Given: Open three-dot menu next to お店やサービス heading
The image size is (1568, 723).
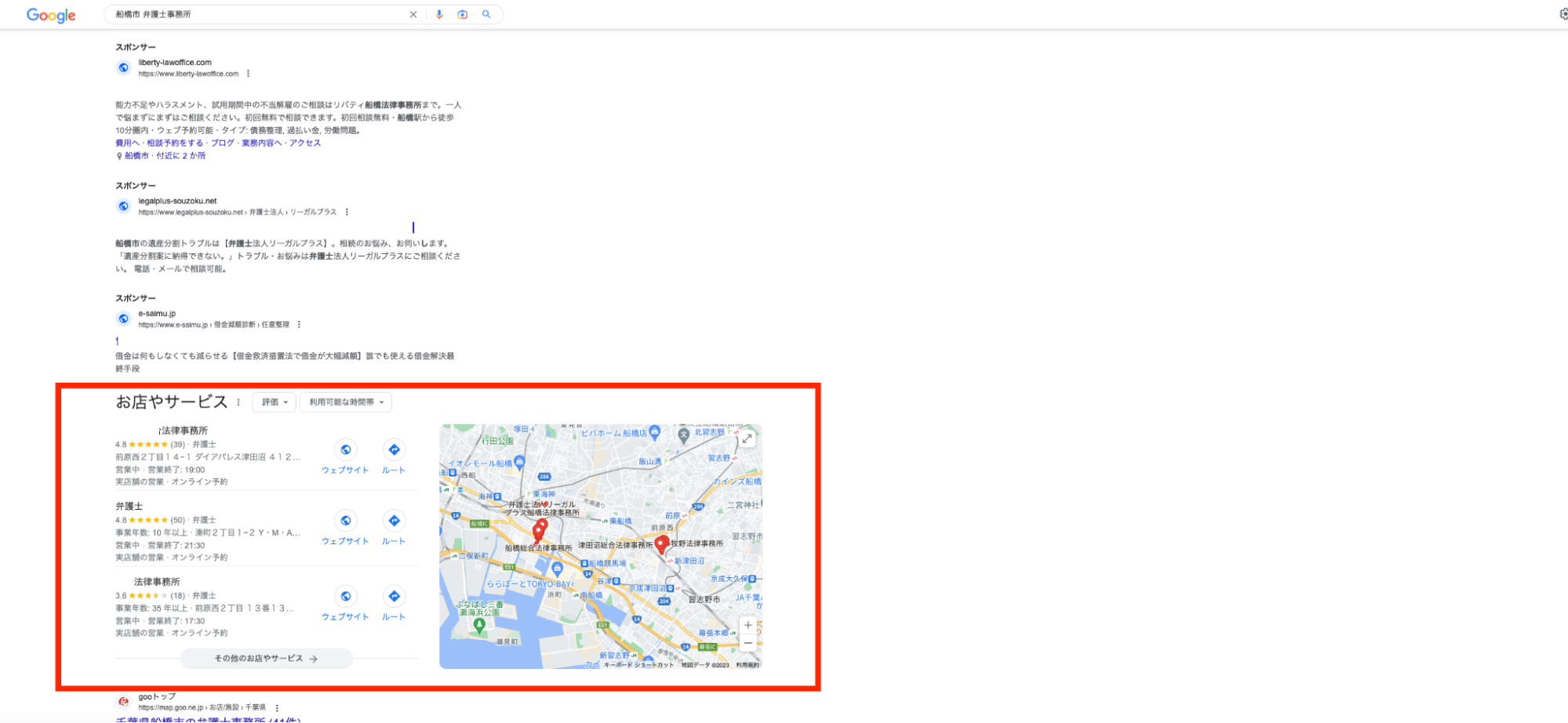Looking at the screenshot, I should [238, 402].
